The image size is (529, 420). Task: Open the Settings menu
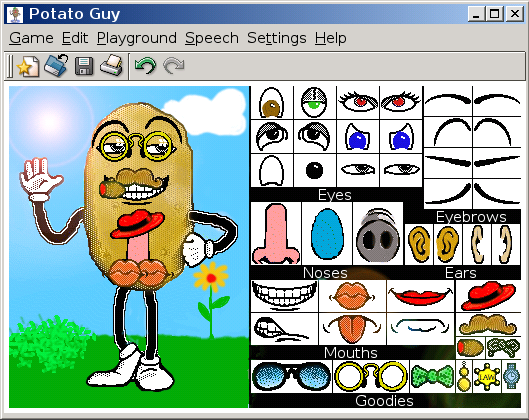[x=277, y=38]
